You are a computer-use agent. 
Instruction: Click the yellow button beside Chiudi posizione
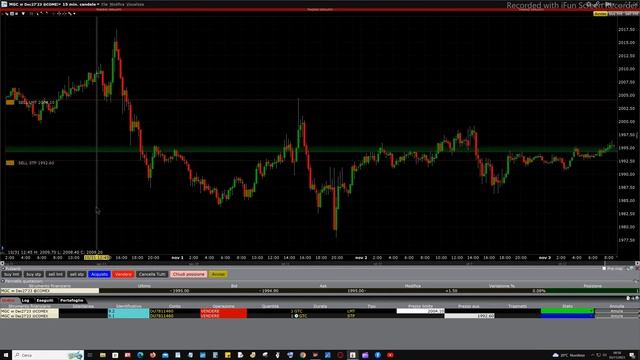(218, 274)
